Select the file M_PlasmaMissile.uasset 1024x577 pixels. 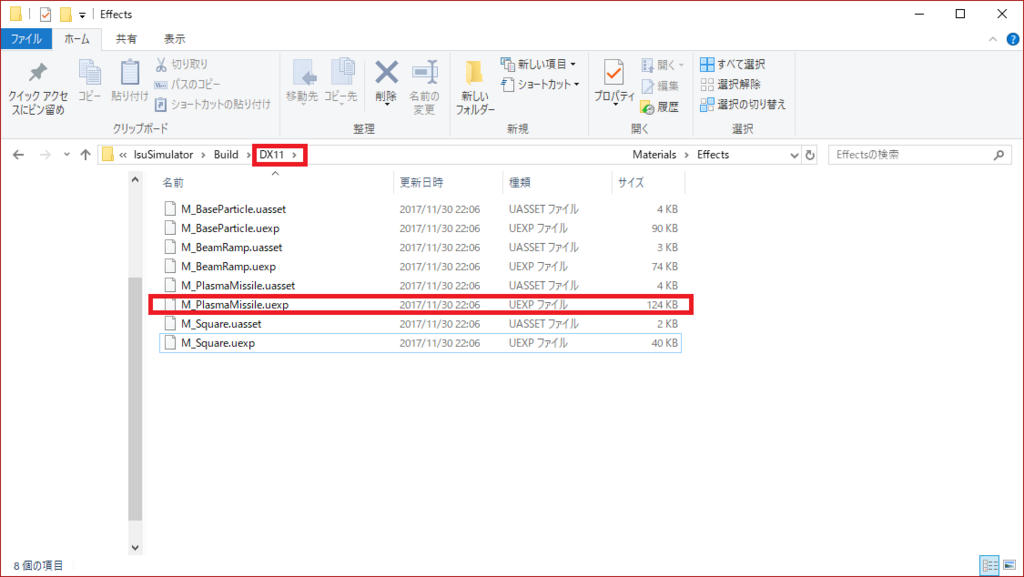421,285
